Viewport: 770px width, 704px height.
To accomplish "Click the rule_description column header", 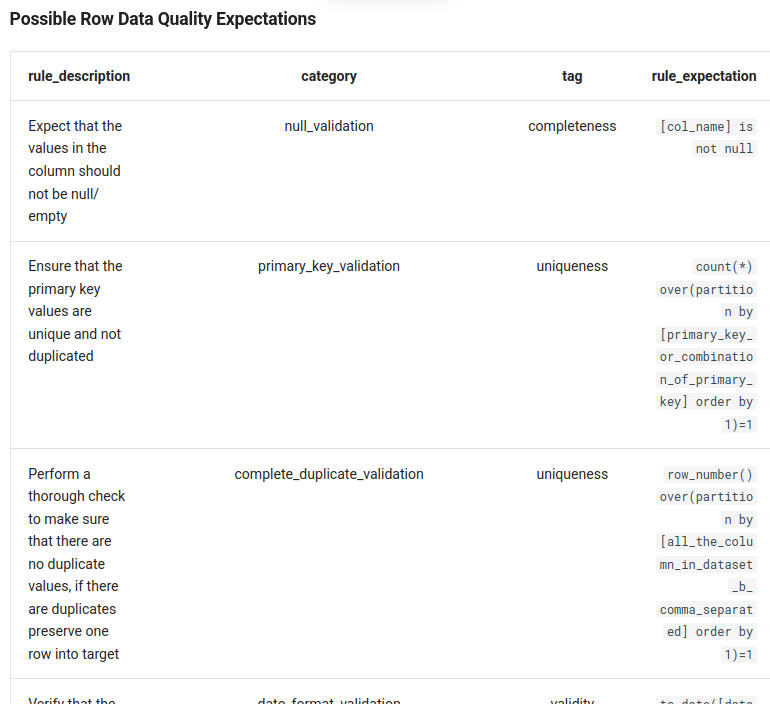I will pos(79,76).
